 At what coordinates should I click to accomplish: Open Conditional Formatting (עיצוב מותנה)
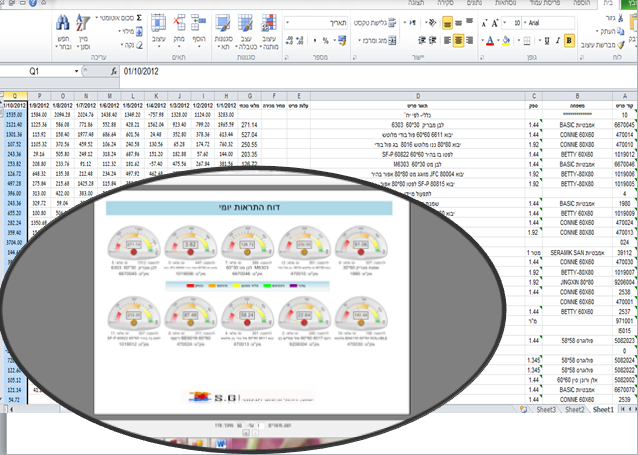click(x=269, y=32)
